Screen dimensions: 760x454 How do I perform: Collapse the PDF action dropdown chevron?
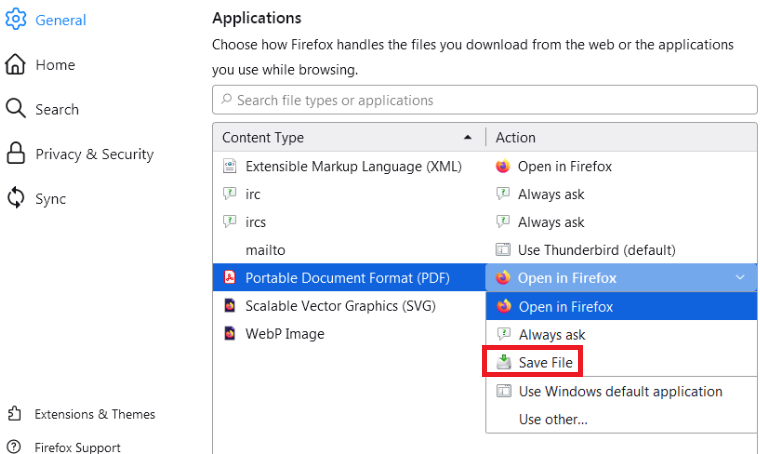tap(740, 277)
